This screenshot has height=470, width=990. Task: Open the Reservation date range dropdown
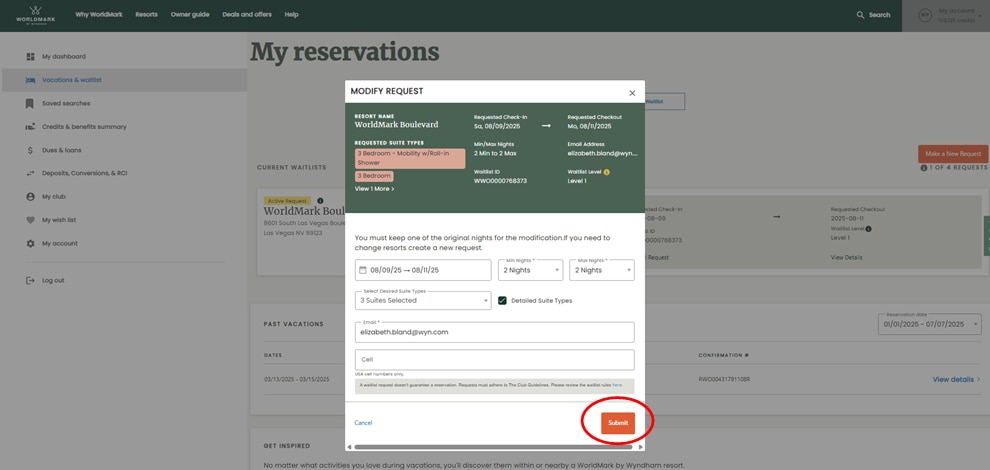[929, 324]
